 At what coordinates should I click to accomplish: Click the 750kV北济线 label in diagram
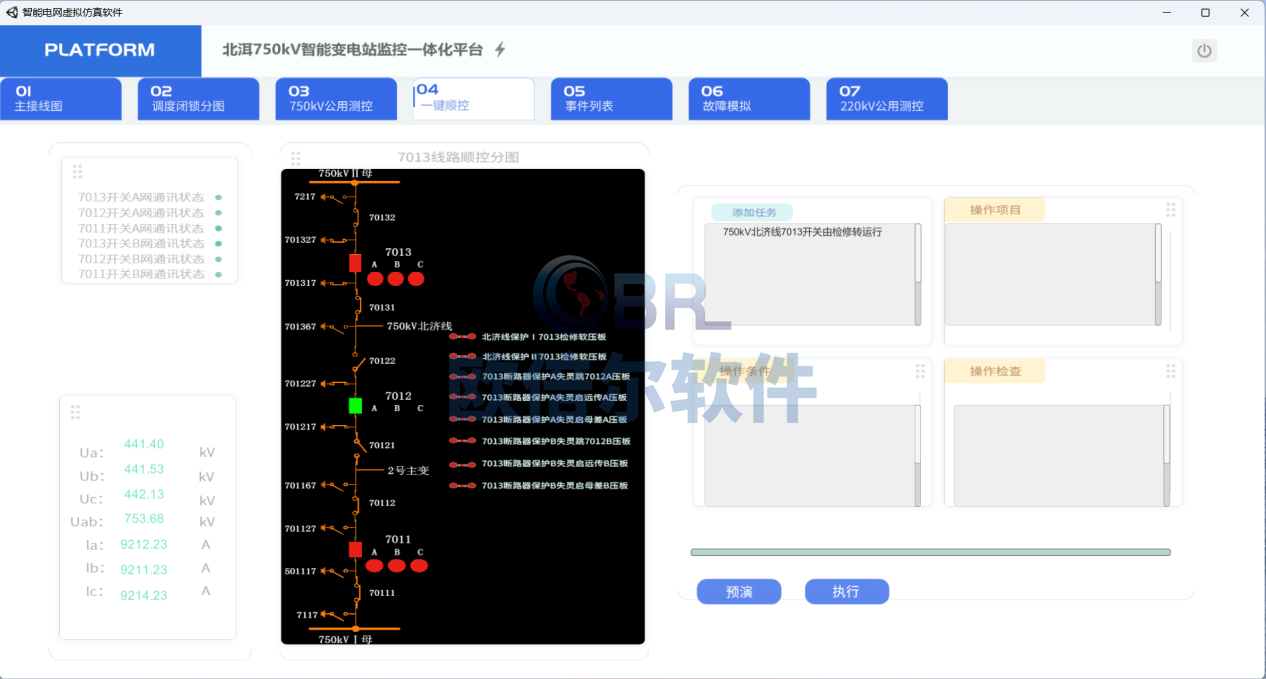pyautogui.click(x=419, y=326)
